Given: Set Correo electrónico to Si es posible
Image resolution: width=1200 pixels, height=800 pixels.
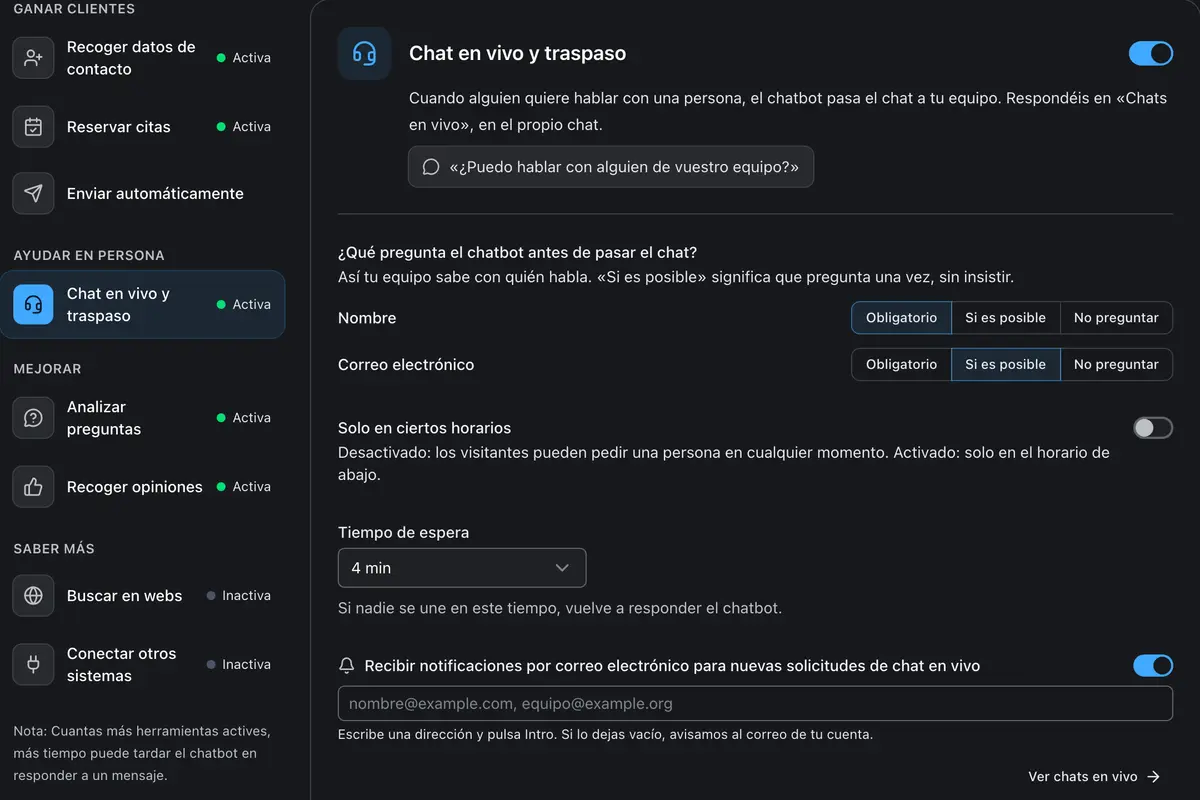Looking at the screenshot, I should click(x=1005, y=365).
